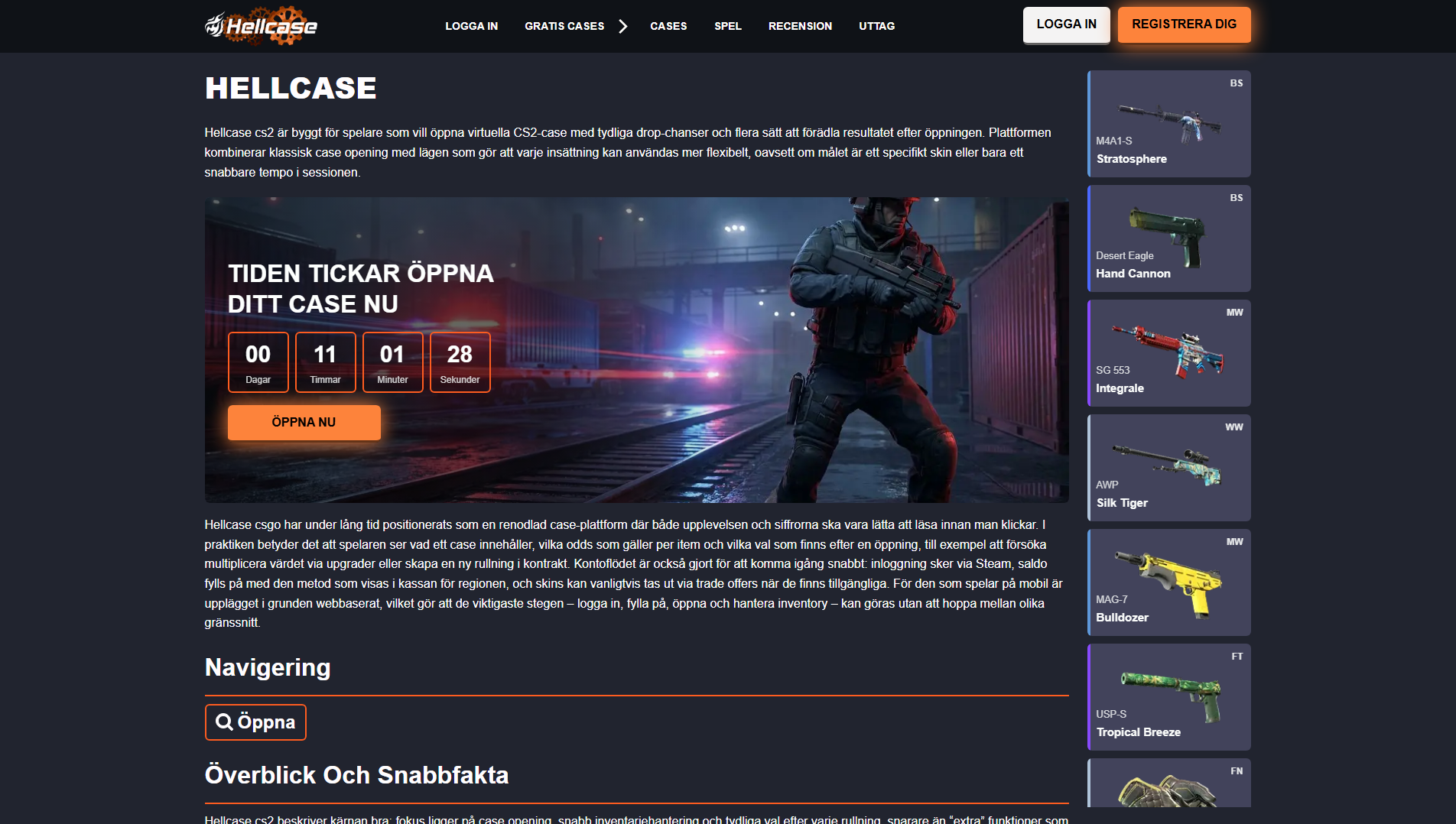Image resolution: width=1456 pixels, height=824 pixels.
Task: Open GRATIS CASES in the navigation bar
Action: (x=564, y=26)
